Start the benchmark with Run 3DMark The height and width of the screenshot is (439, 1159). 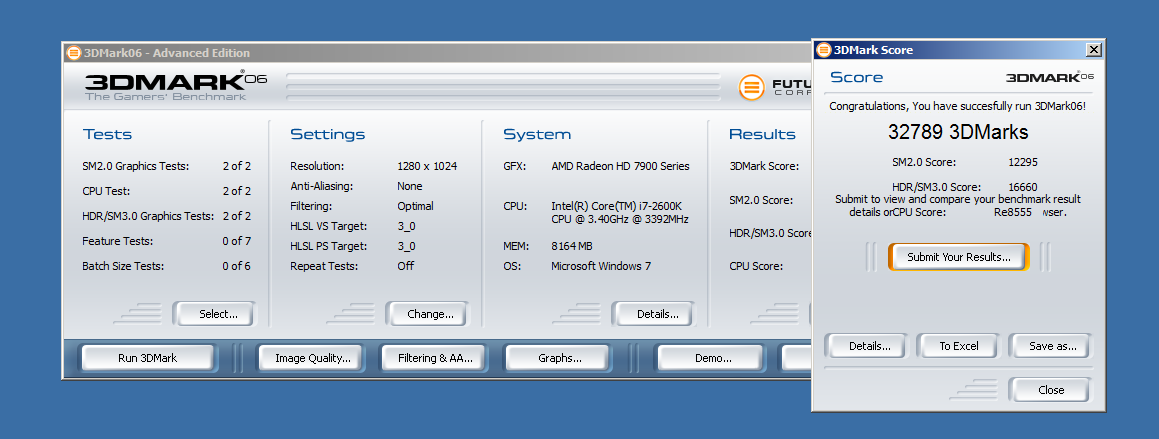pyautogui.click(x=148, y=358)
